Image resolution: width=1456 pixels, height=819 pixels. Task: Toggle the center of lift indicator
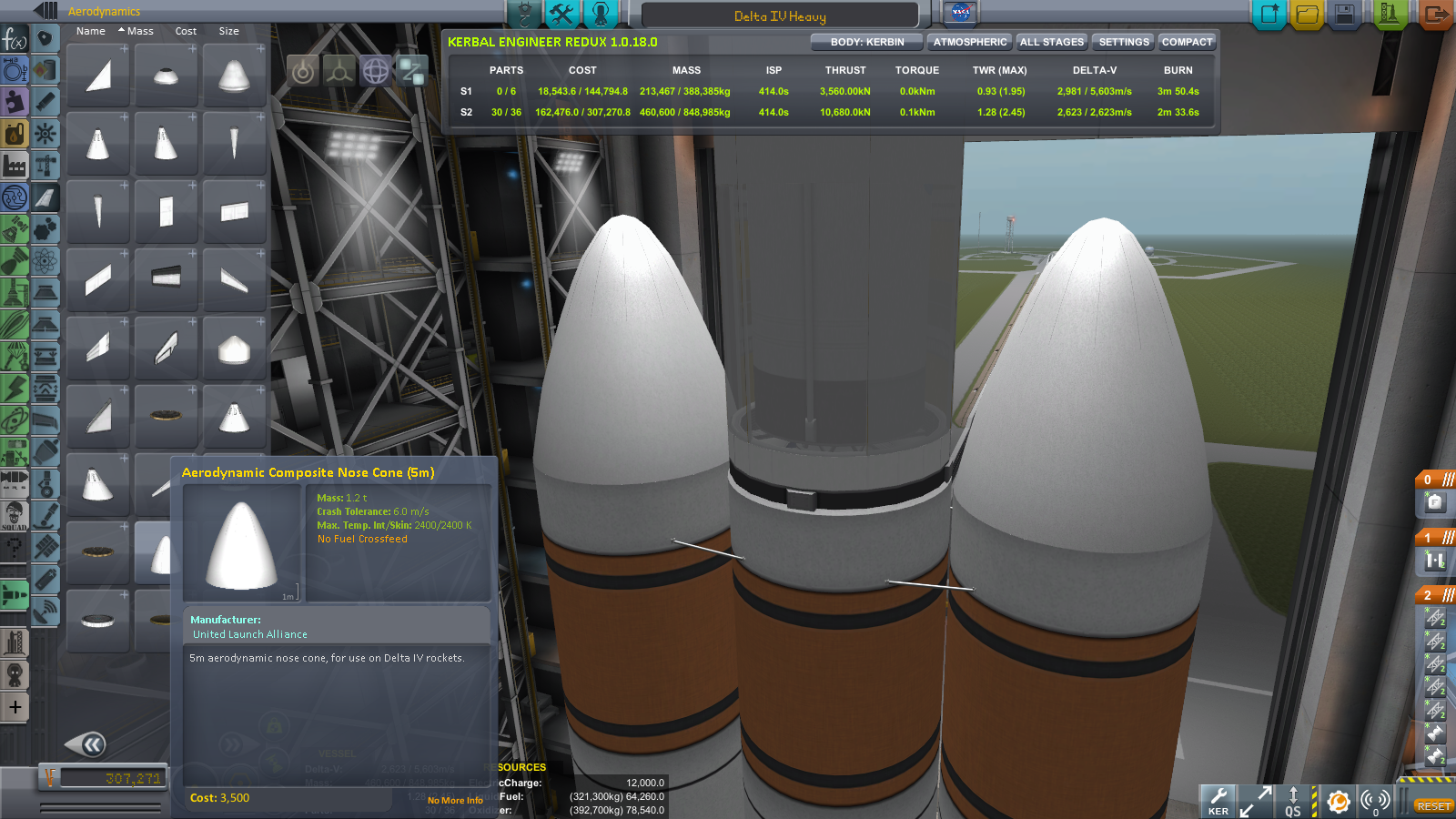click(376, 71)
